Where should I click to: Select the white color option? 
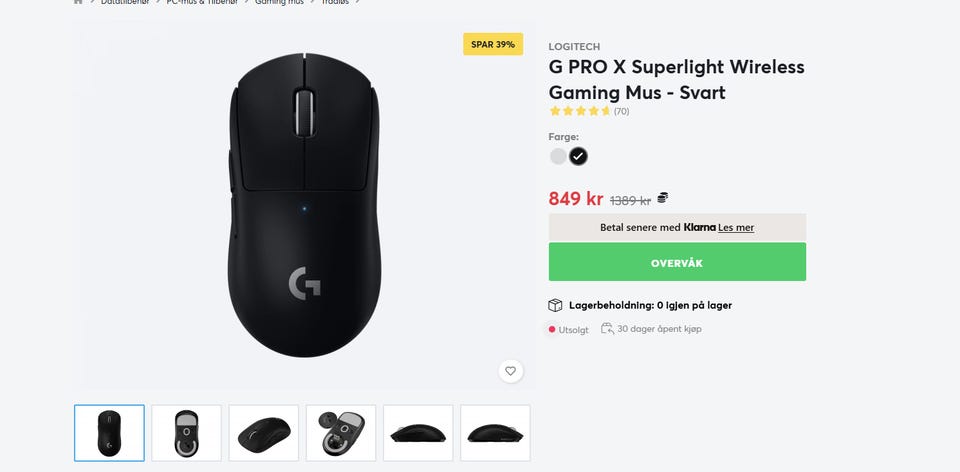[x=558, y=156]
